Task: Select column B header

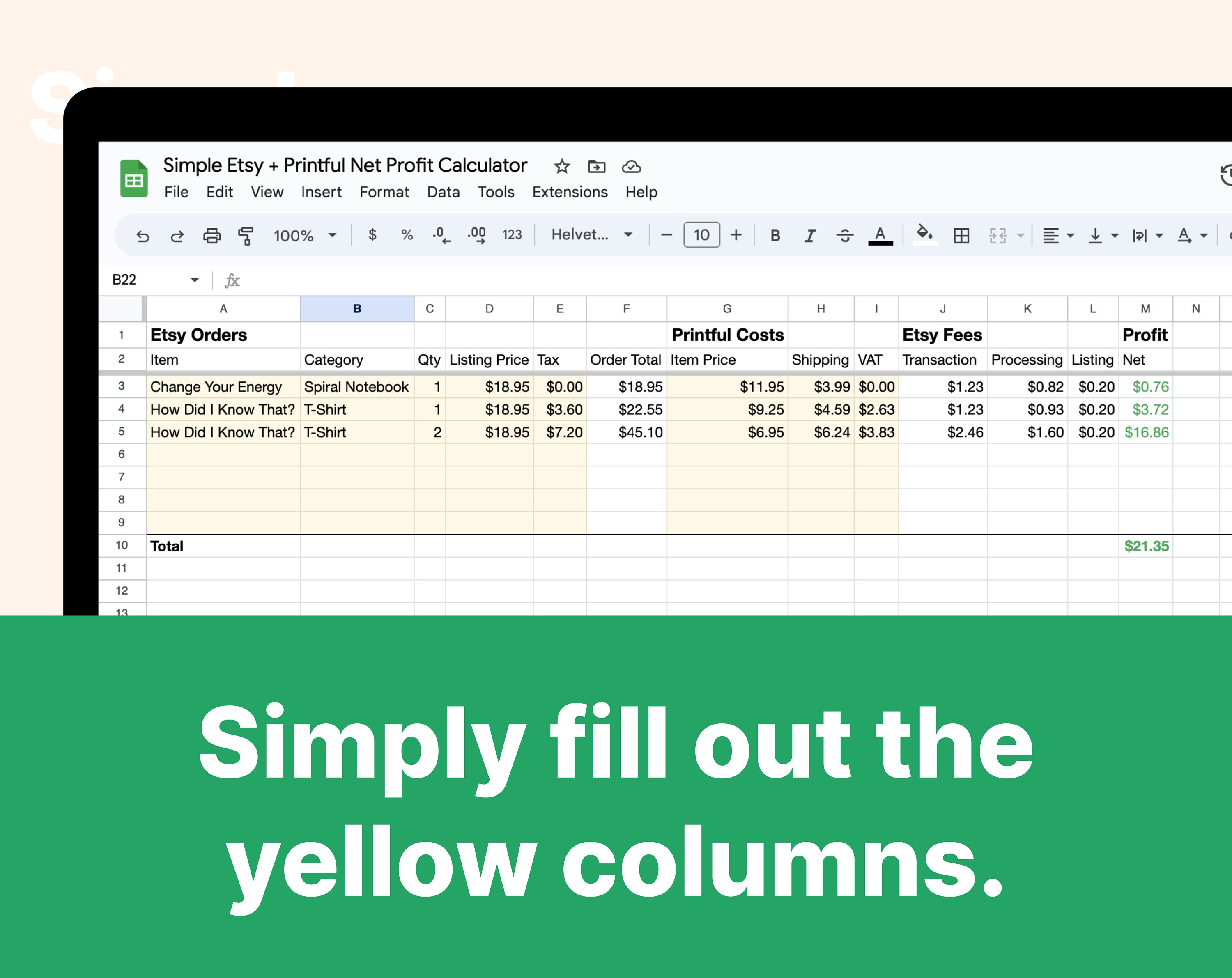Action: pyautogui.click(x=357, y=309)
